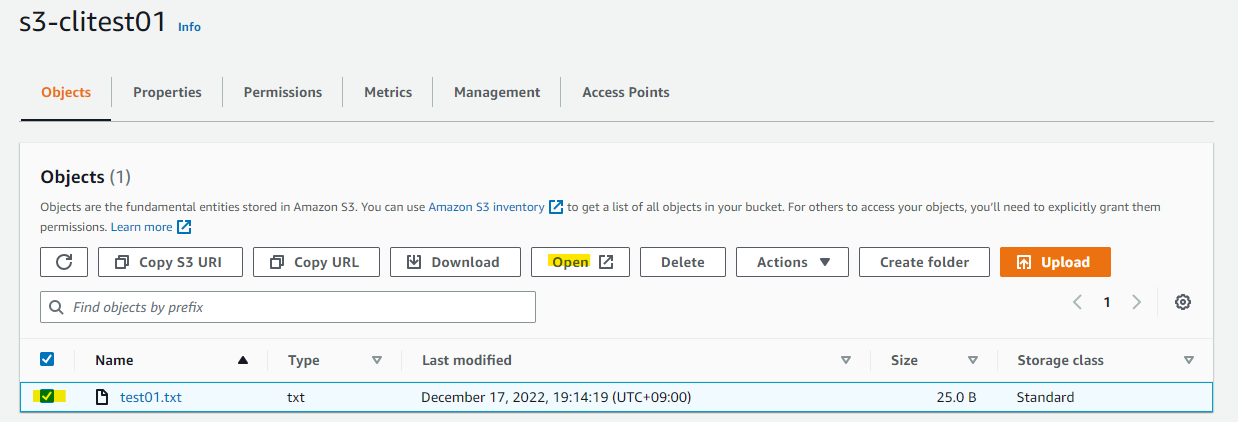Viewport: 1238px width, 422px height.
Task: Switch to the Objects tab
Action: pyautogui.click(x=66, y=92)
